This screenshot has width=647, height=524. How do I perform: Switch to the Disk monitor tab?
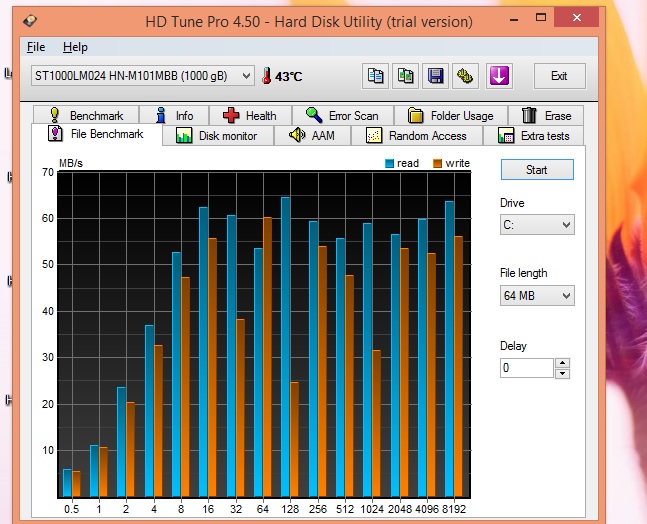point(218,136)
